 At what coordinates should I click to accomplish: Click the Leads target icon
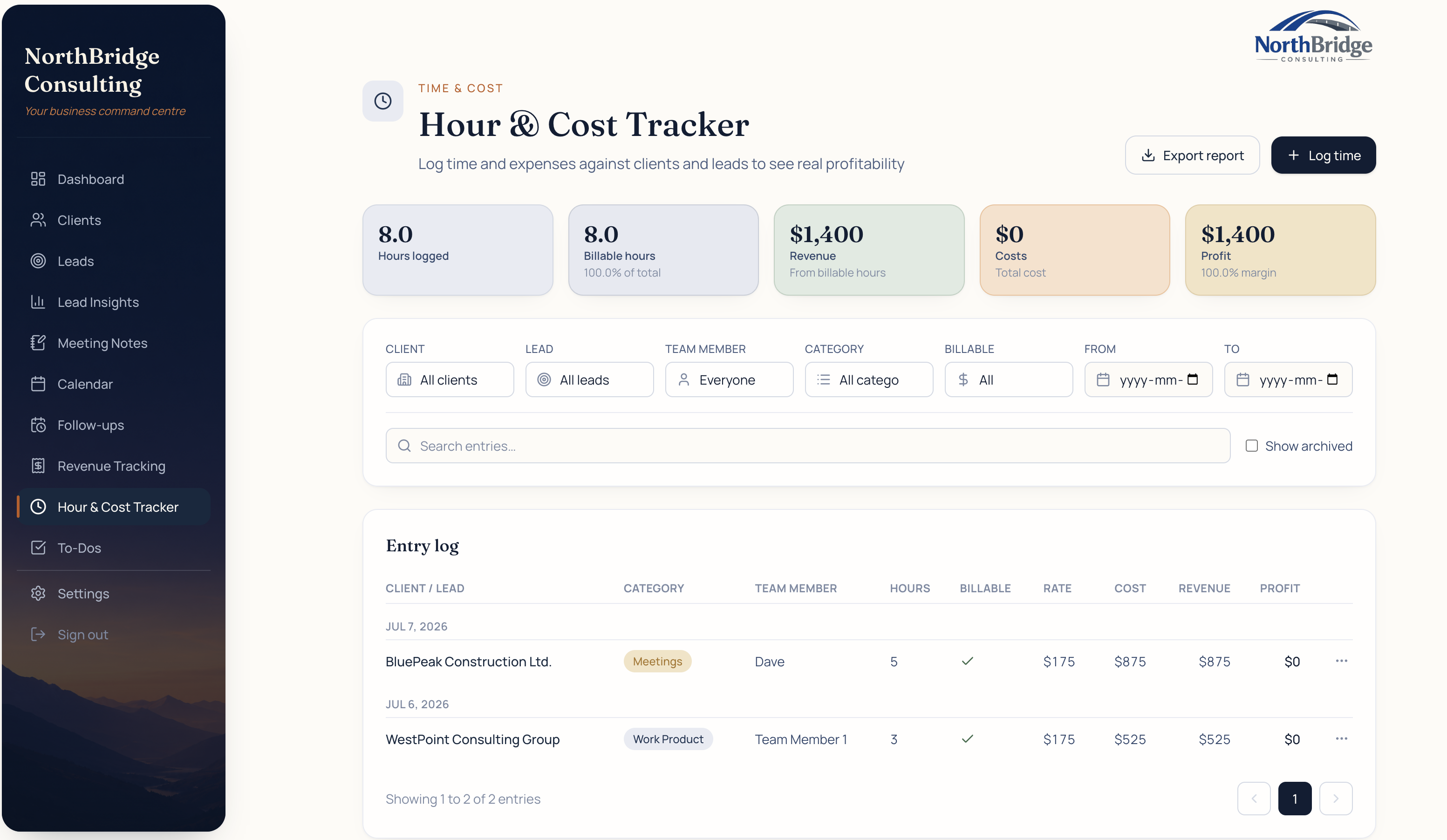38,261
